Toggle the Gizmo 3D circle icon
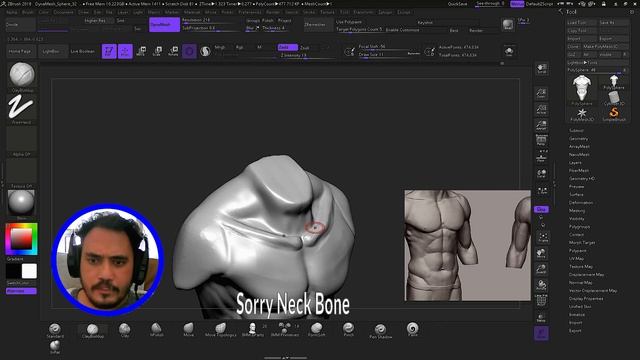This screenshot has height=360, width=640. 189,51
